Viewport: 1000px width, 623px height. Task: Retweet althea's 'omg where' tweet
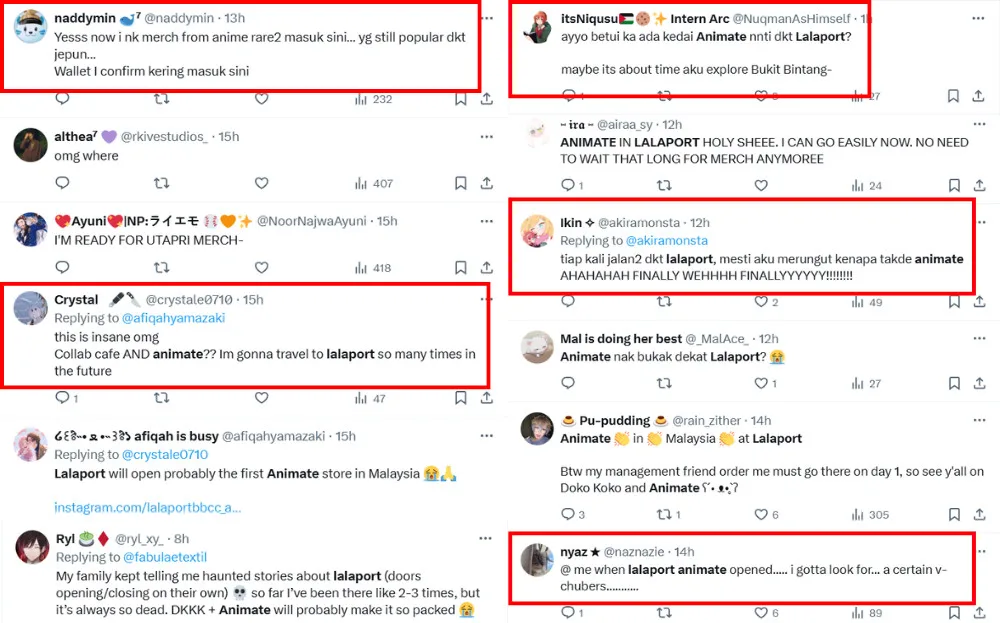tap(161, 183)
